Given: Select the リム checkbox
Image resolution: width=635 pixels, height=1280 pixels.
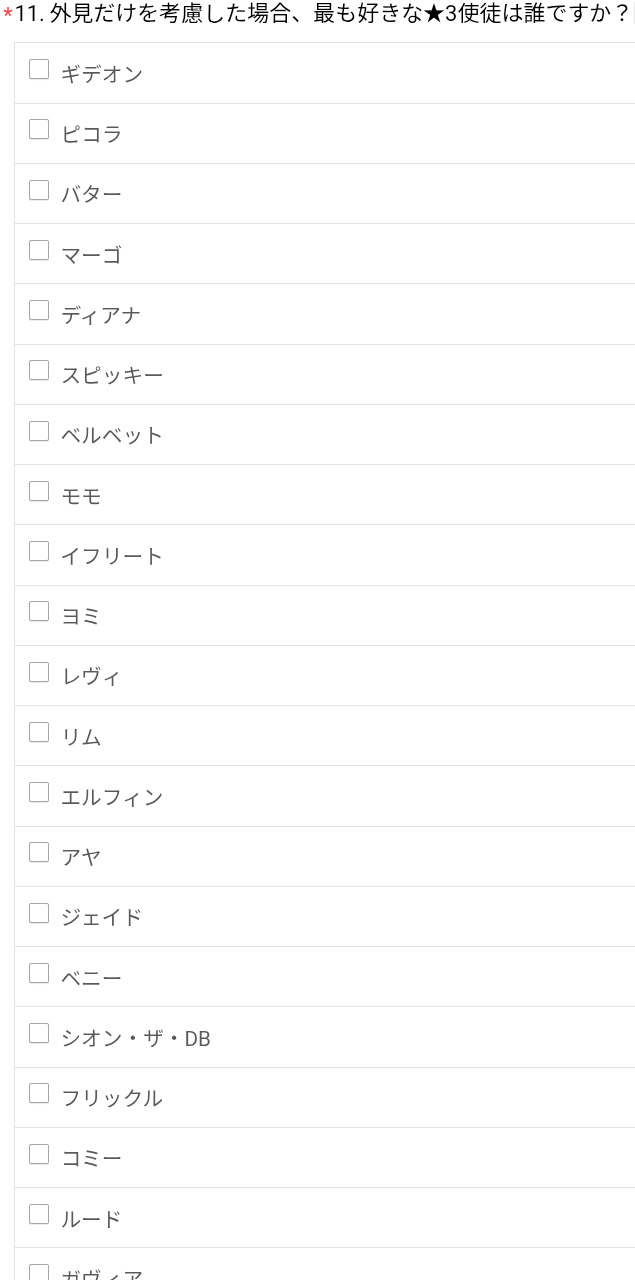Looking at the screenshot, I should 39,733.
